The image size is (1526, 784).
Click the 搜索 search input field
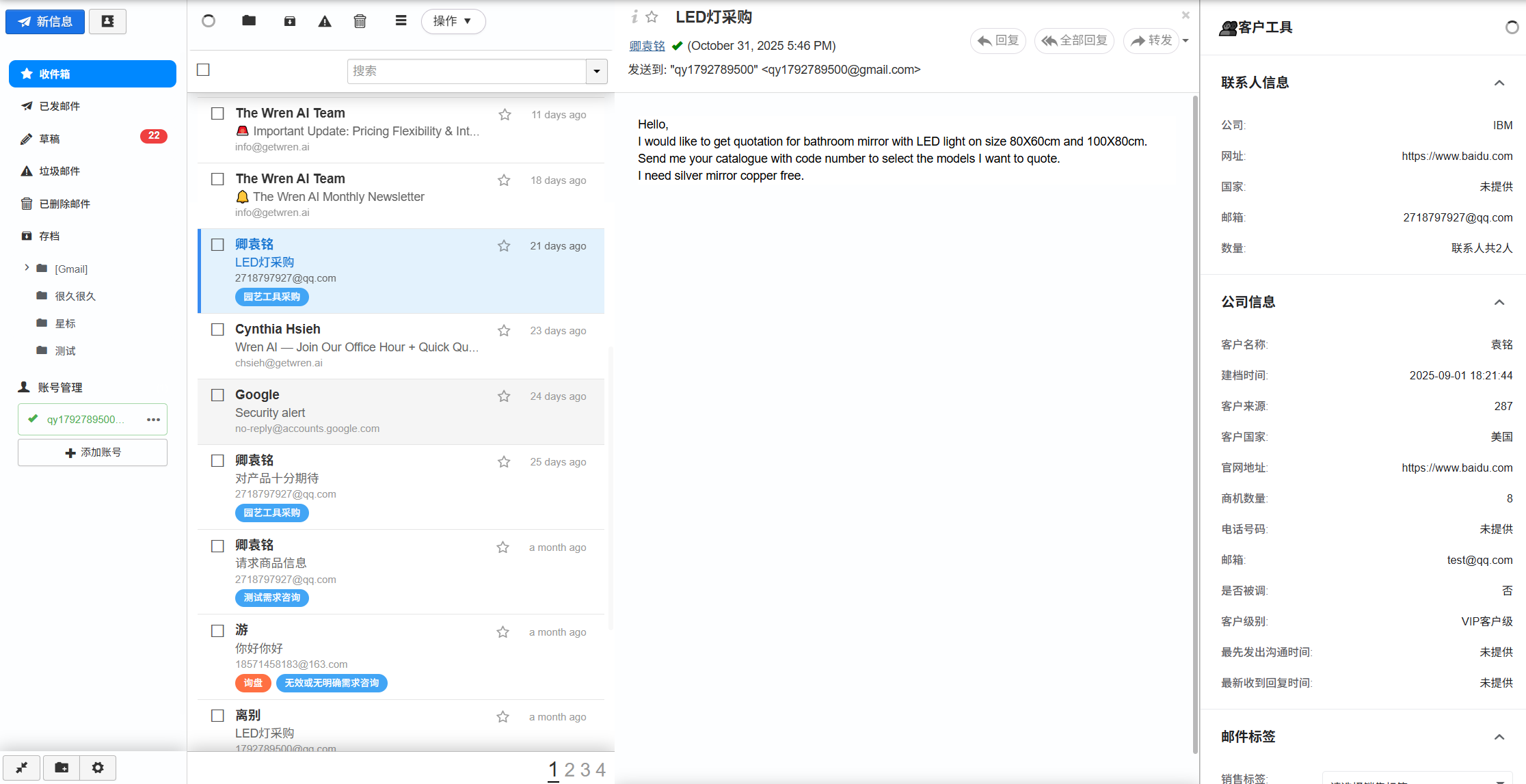click(466, 71)
